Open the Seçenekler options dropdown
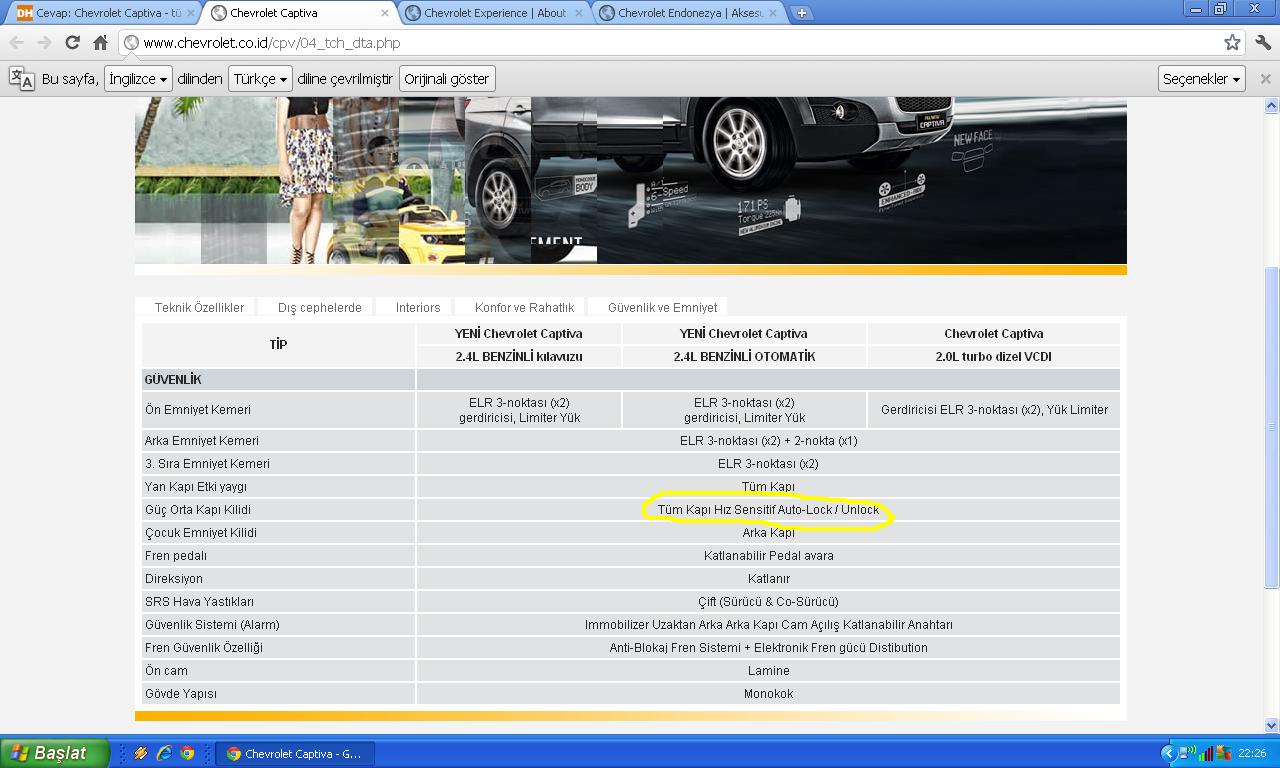The image size is (1280, 768). 1201,78
